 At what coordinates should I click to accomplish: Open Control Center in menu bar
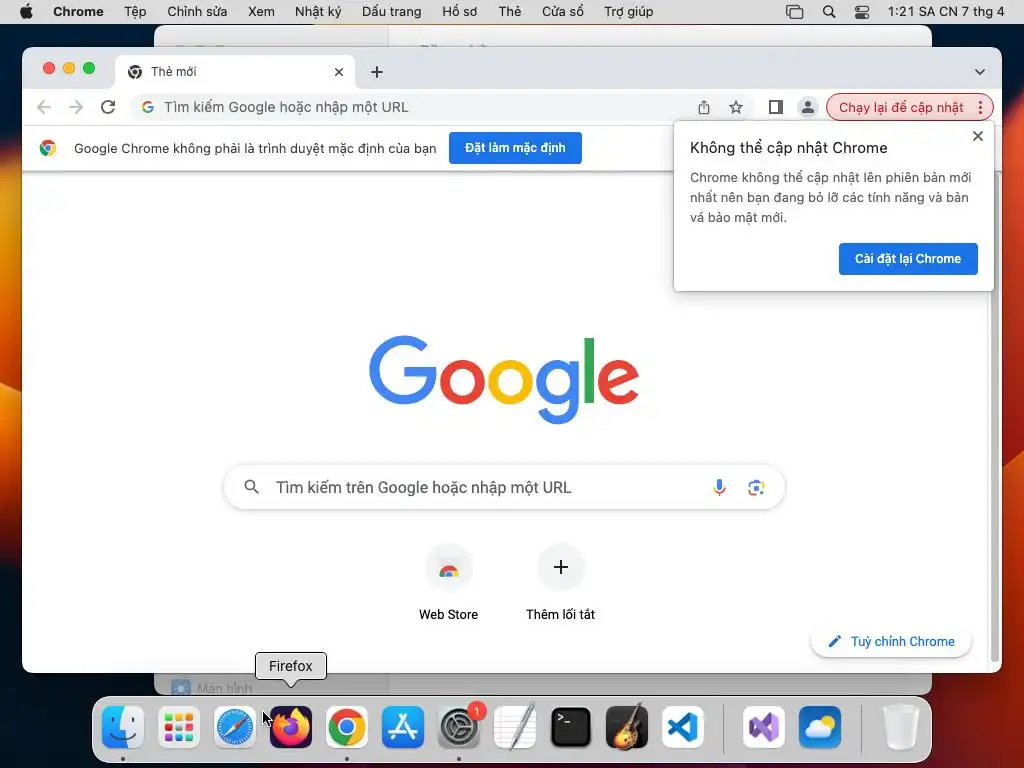pos(862,12)
